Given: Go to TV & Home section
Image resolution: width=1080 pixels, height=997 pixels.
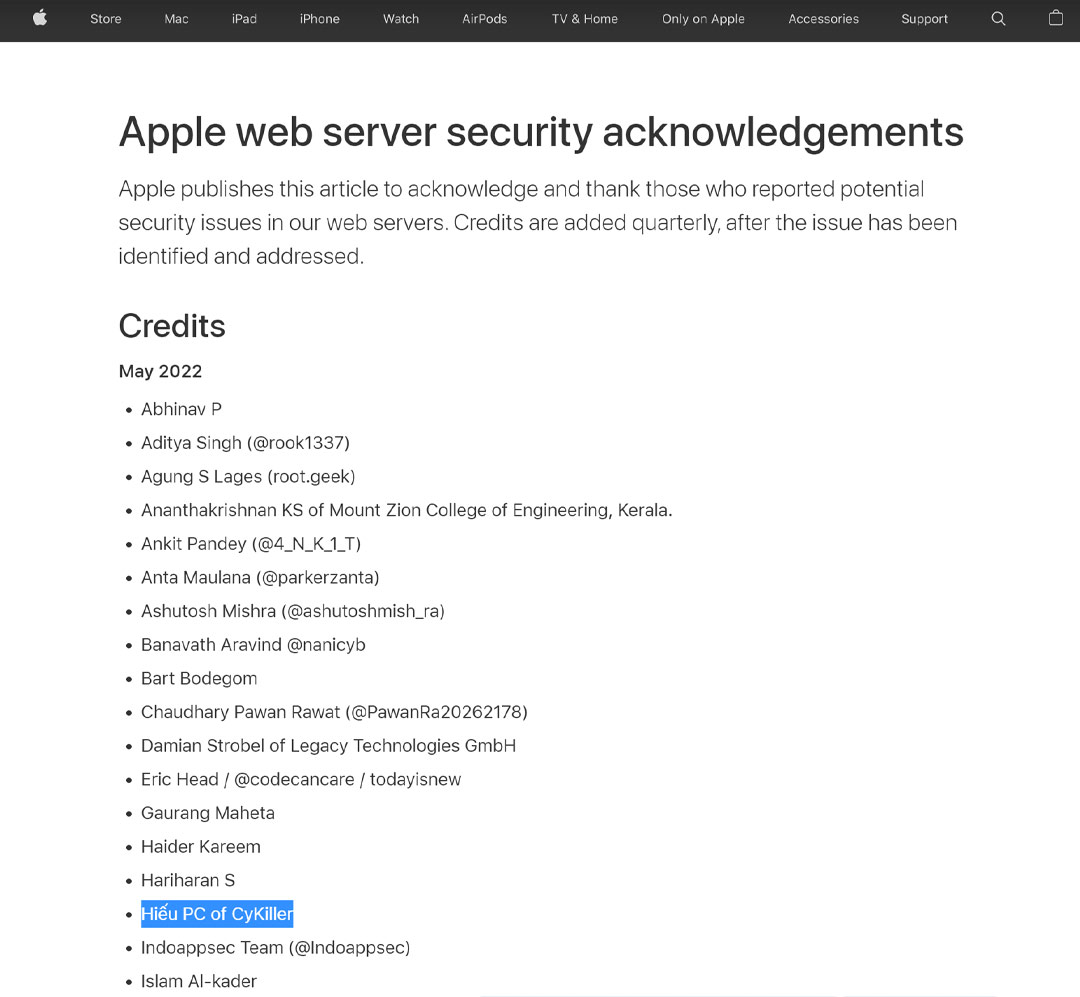Looking at the screenshot, I should pyautogui.click(x=585, y=19).
